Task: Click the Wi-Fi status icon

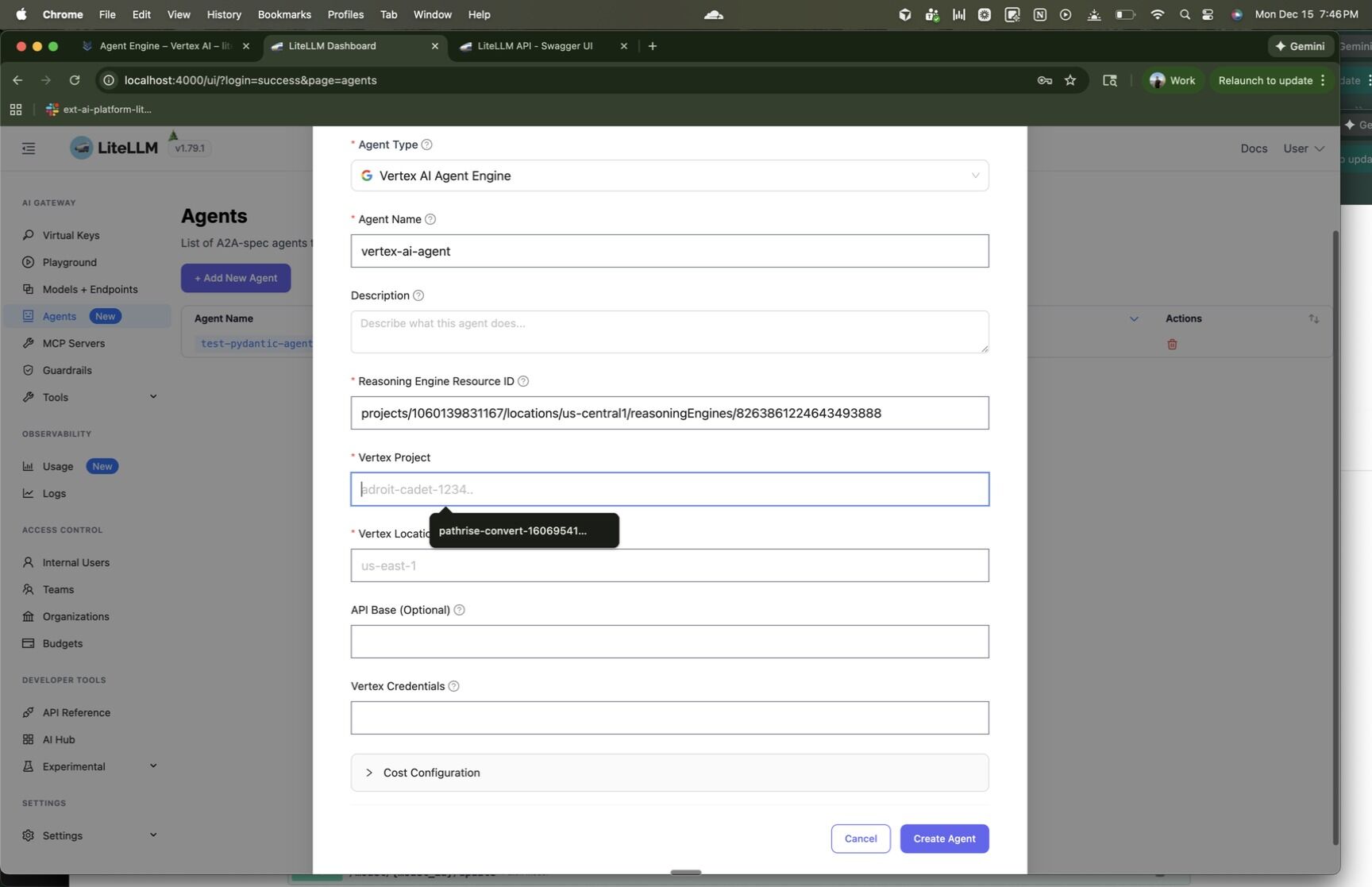Action: click(x=1157, y=14)
